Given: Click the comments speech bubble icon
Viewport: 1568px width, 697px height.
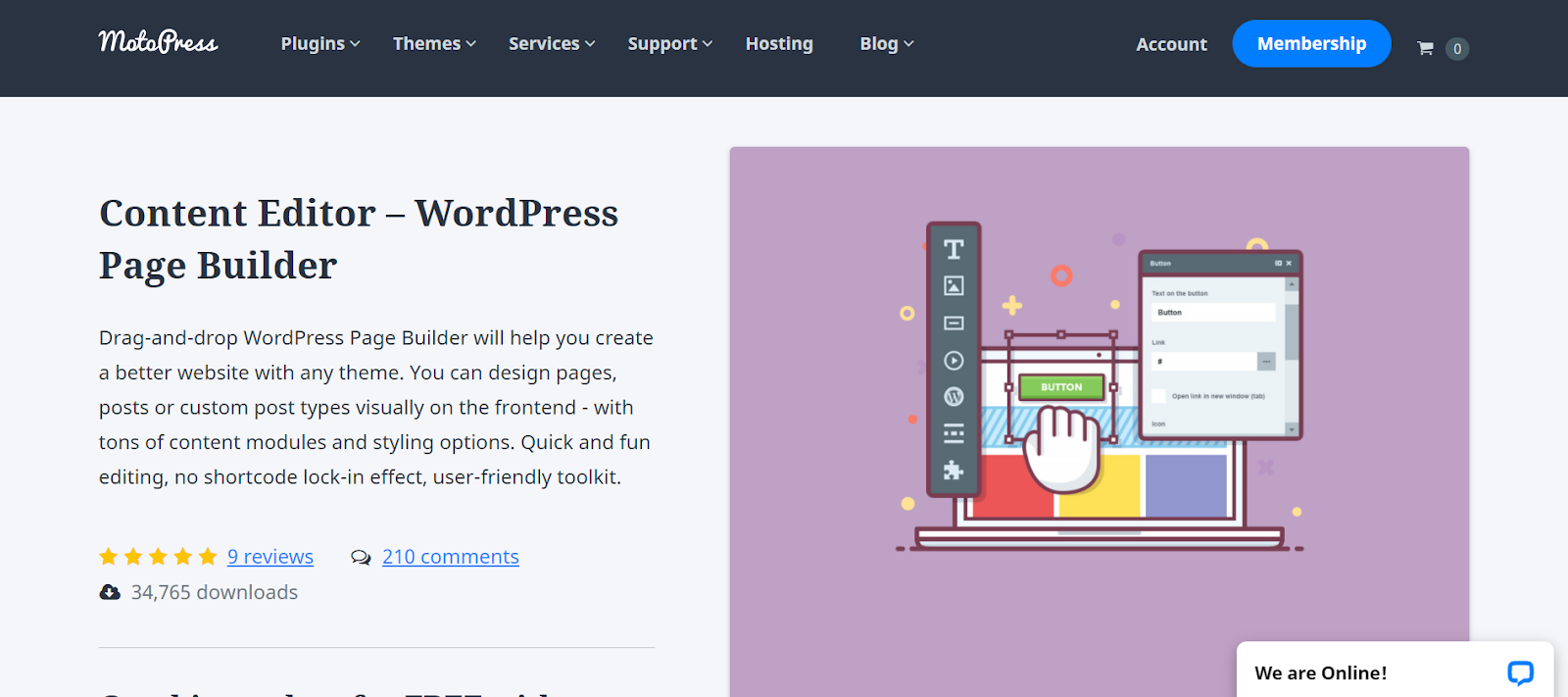Looking at the screenshot, I should [x=361, y=557].
